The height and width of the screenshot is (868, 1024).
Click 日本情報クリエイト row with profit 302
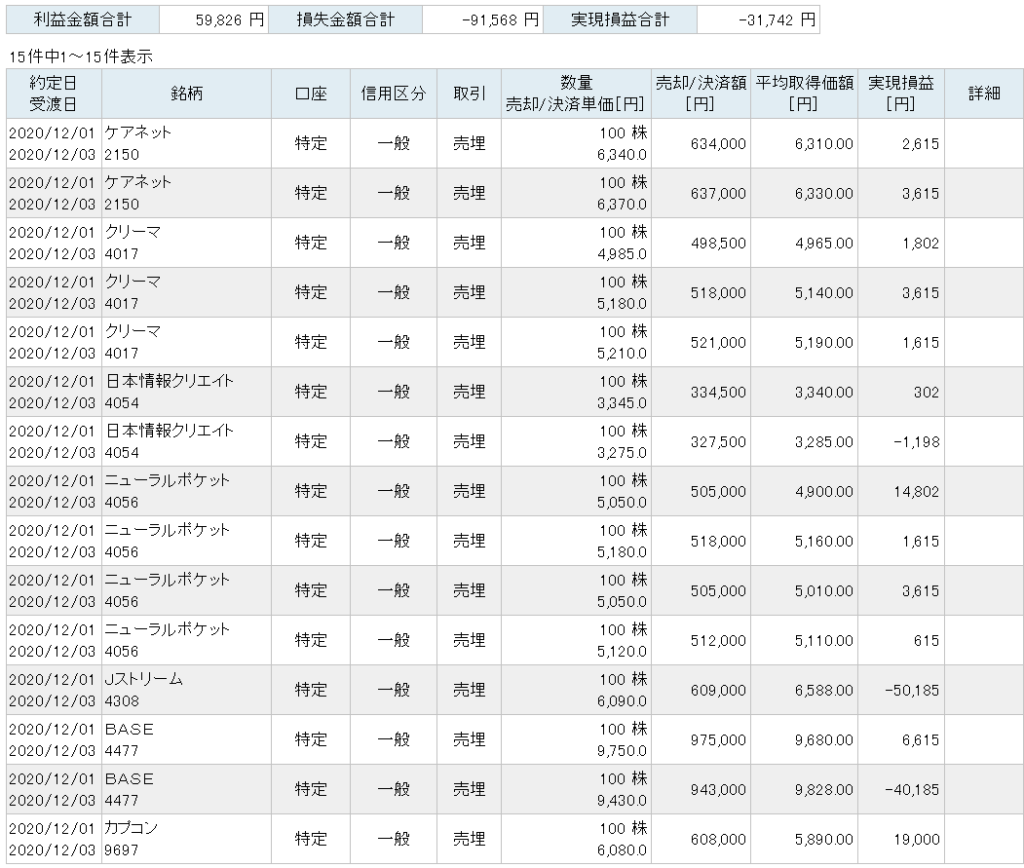(x=515, y=392)
